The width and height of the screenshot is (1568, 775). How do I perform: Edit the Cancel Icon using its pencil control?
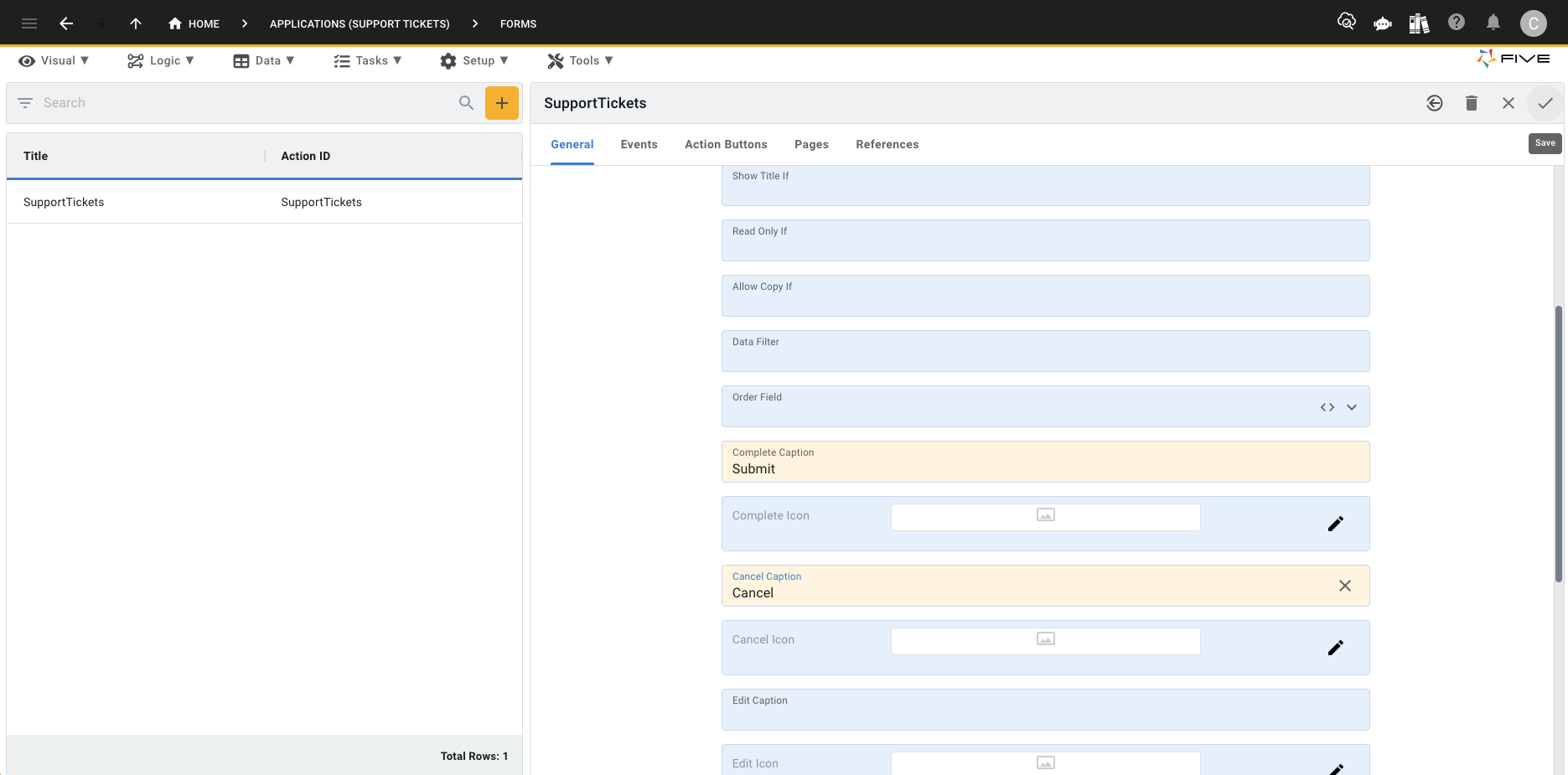1336,647
